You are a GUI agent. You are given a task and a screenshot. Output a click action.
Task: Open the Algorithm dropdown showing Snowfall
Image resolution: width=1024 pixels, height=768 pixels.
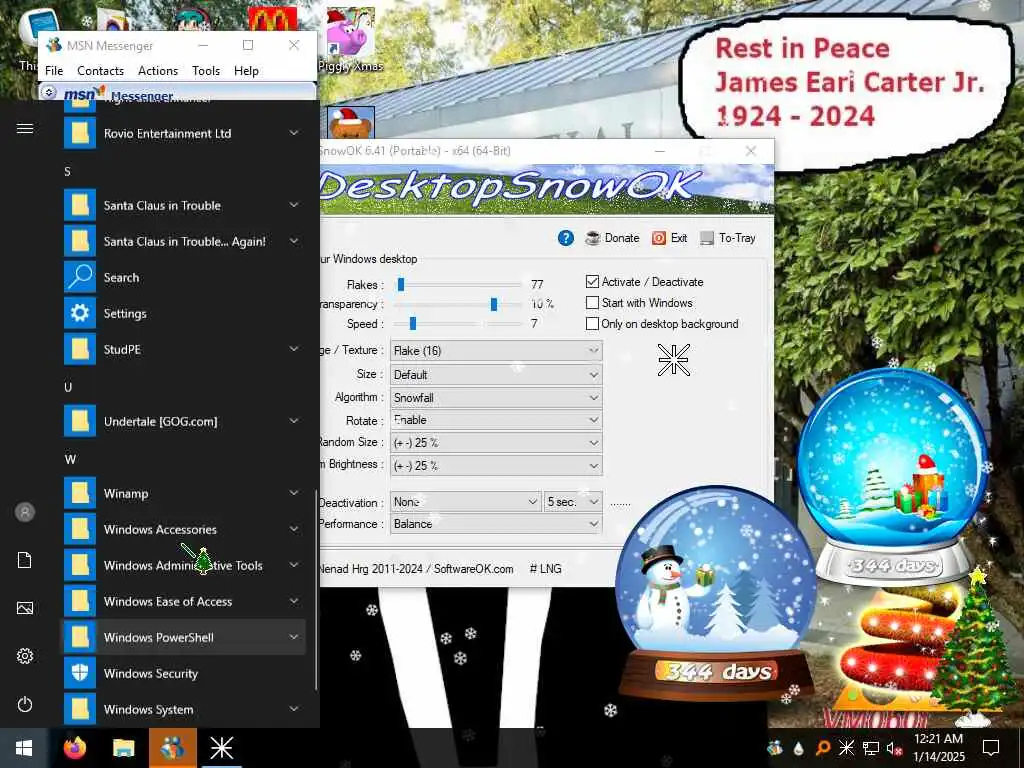pyautogui.click(x=496, y=398)
